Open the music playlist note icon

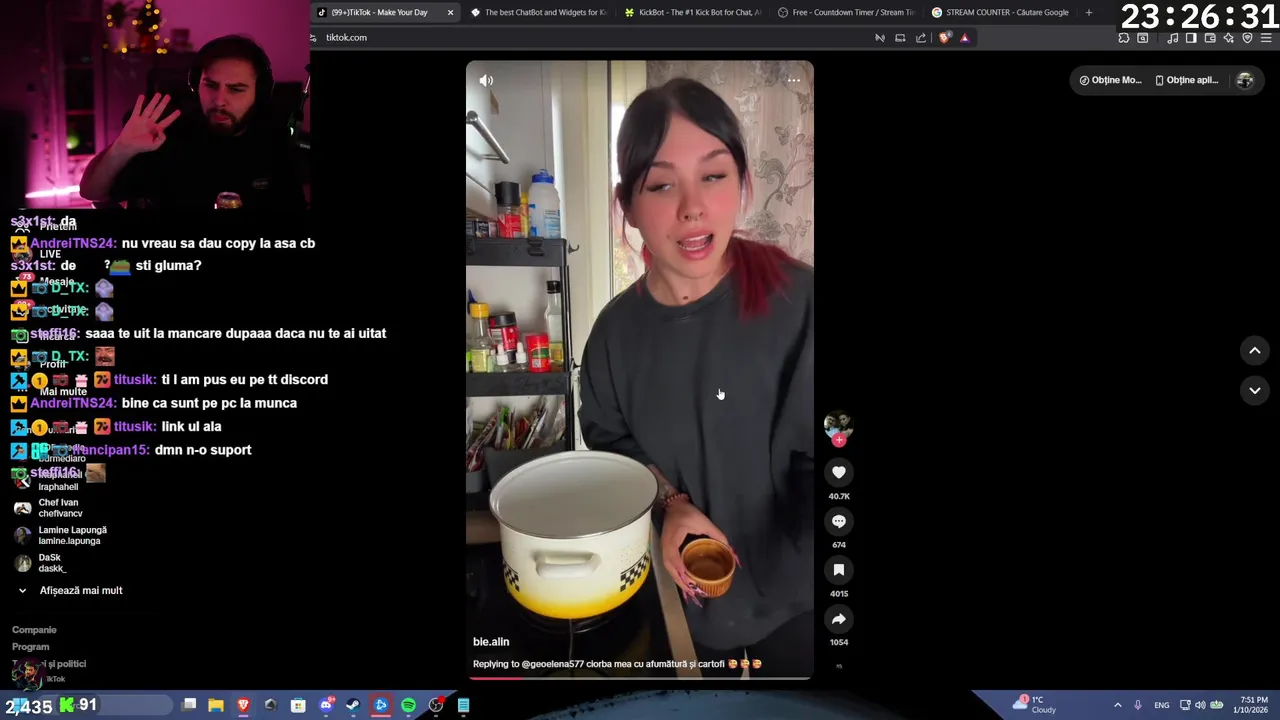click(x=1173, y=38)
